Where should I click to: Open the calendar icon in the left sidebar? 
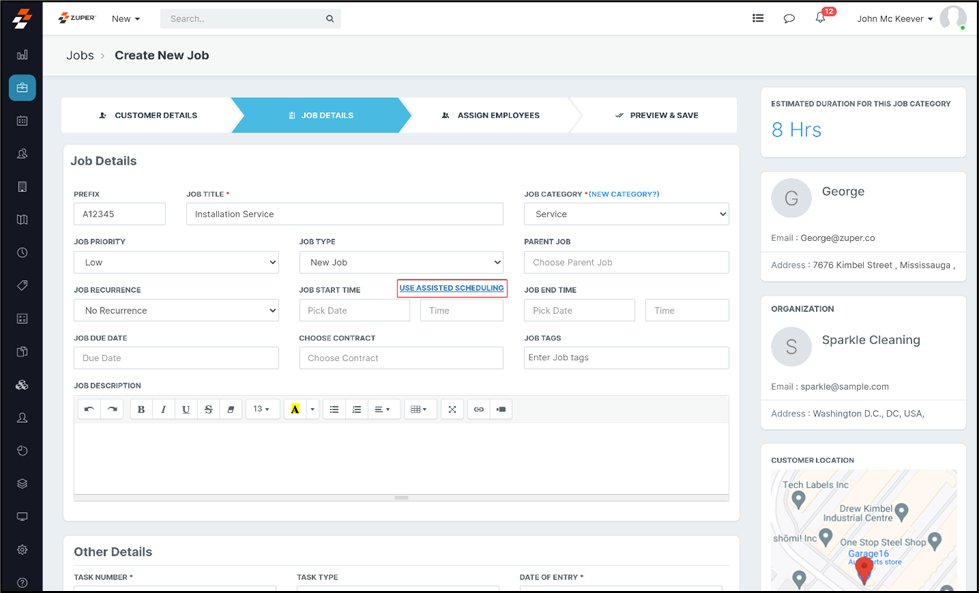[x=22, y=121]
